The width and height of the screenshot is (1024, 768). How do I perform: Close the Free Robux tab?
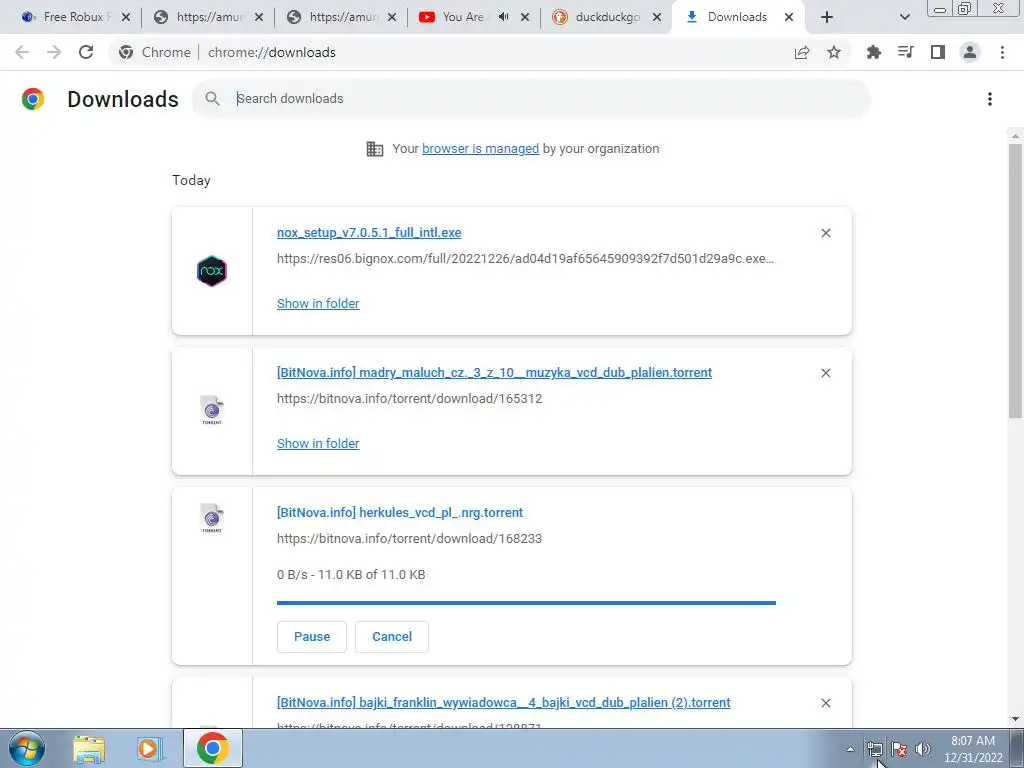point(126,17)
